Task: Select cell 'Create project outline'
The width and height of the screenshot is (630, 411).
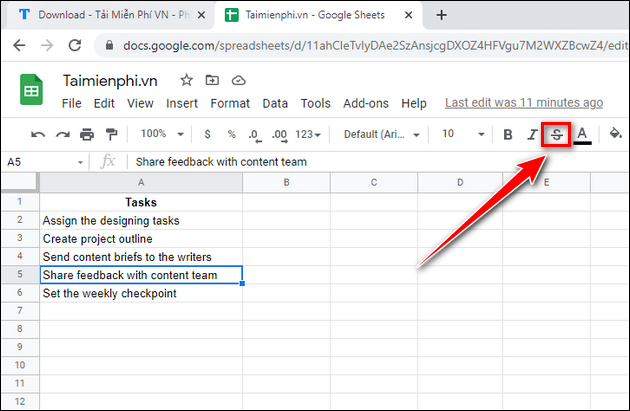Action: 141,238
